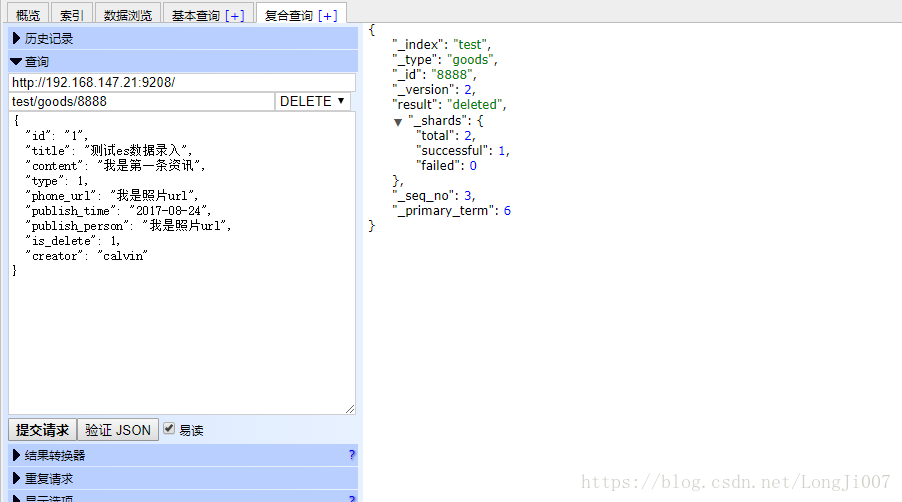Click the "result": "deleted" line
902x502 pixels.
coord(449,104)
